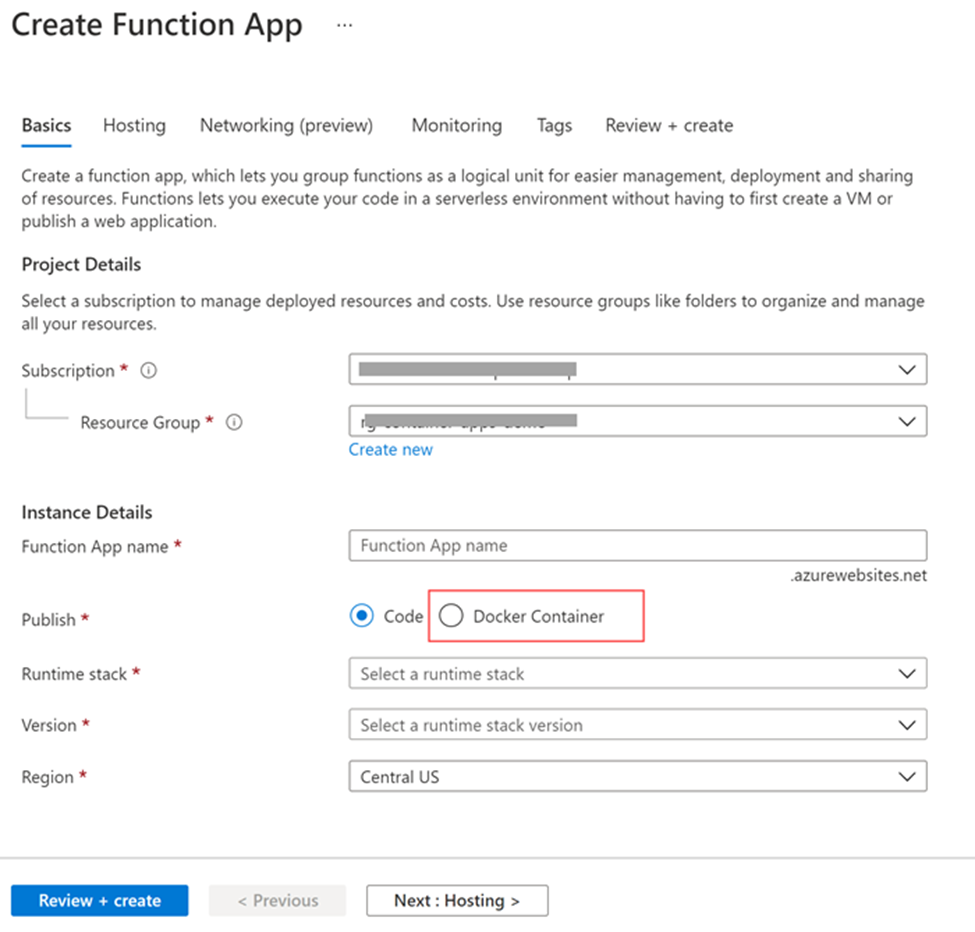This screenshot has height=932, width=975.
Task: Open the Runtime stack dropdown
Action: click(637, 674)
